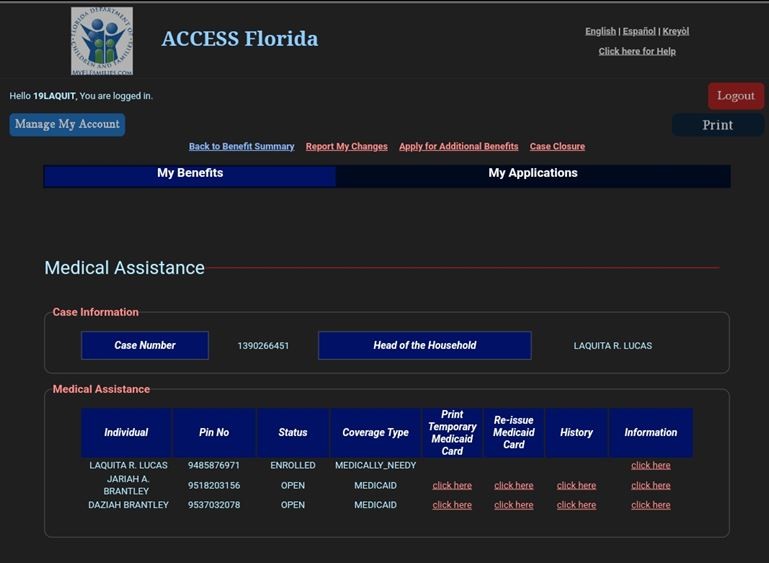
Task: Click the Head of the Household label box
Action: 425,345
